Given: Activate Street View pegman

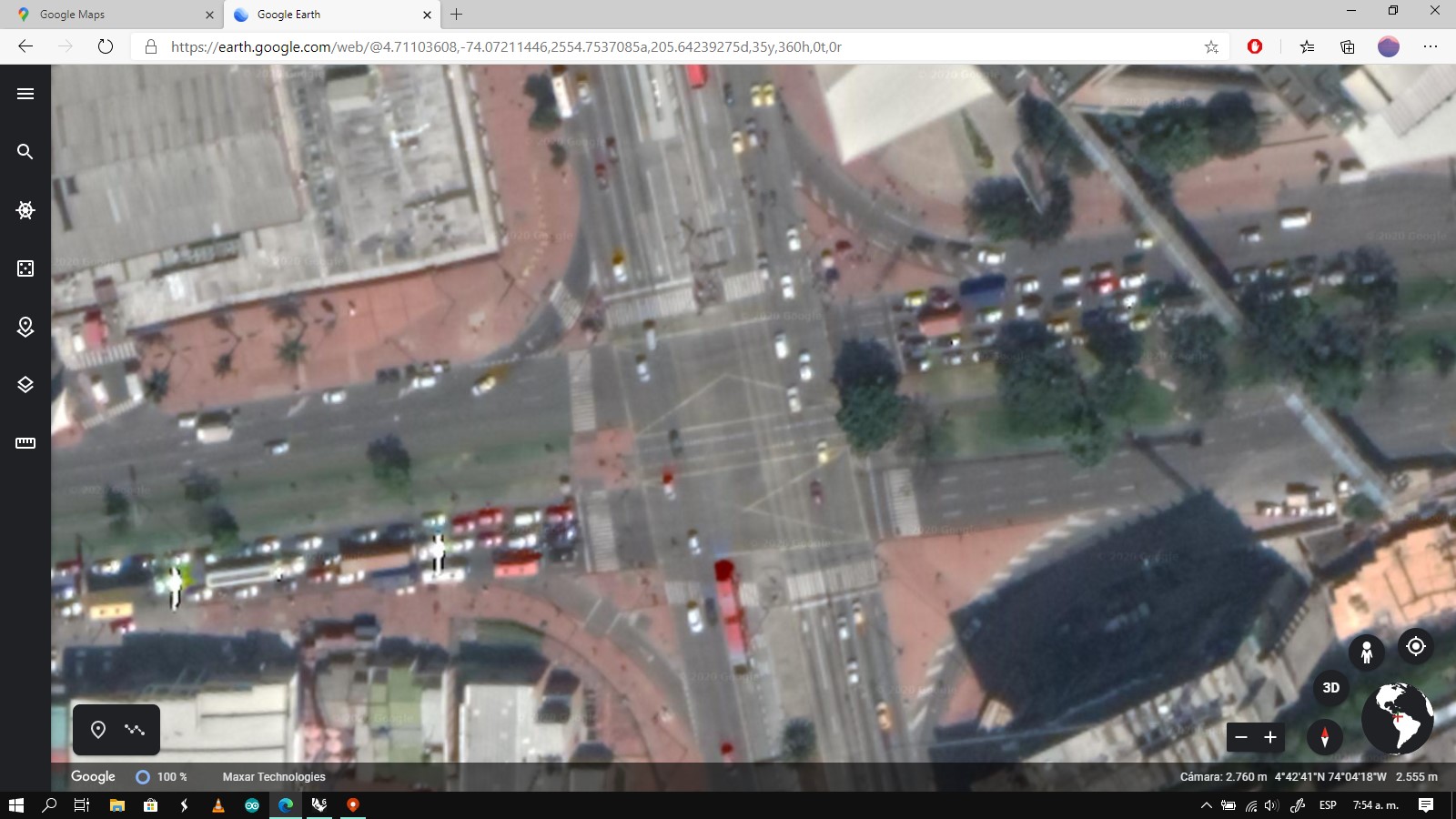Looking at the screenshot, I should (1366, 652).
